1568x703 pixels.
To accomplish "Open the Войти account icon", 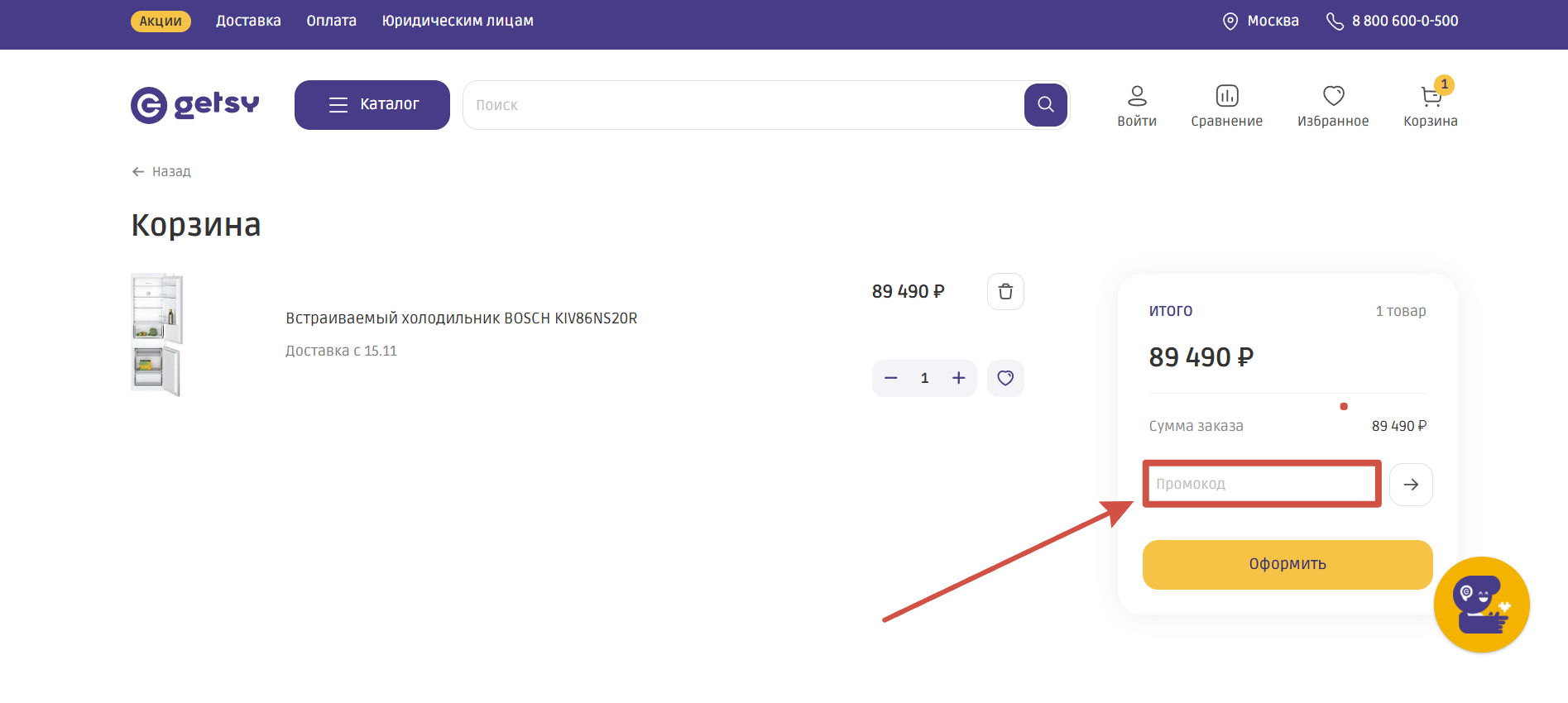I will (1137, 106).
